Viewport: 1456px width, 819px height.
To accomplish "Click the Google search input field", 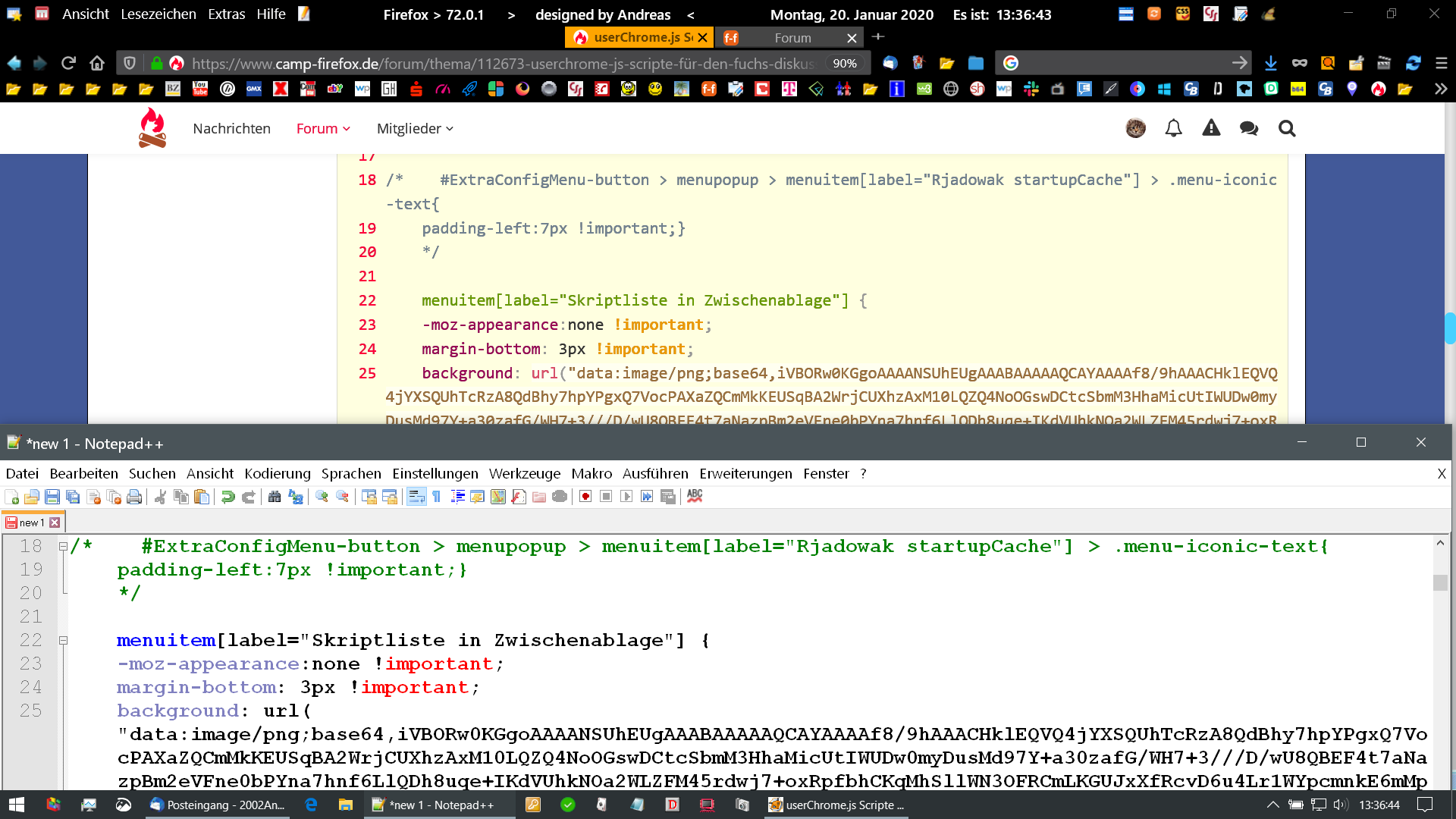I will 1122,64.
